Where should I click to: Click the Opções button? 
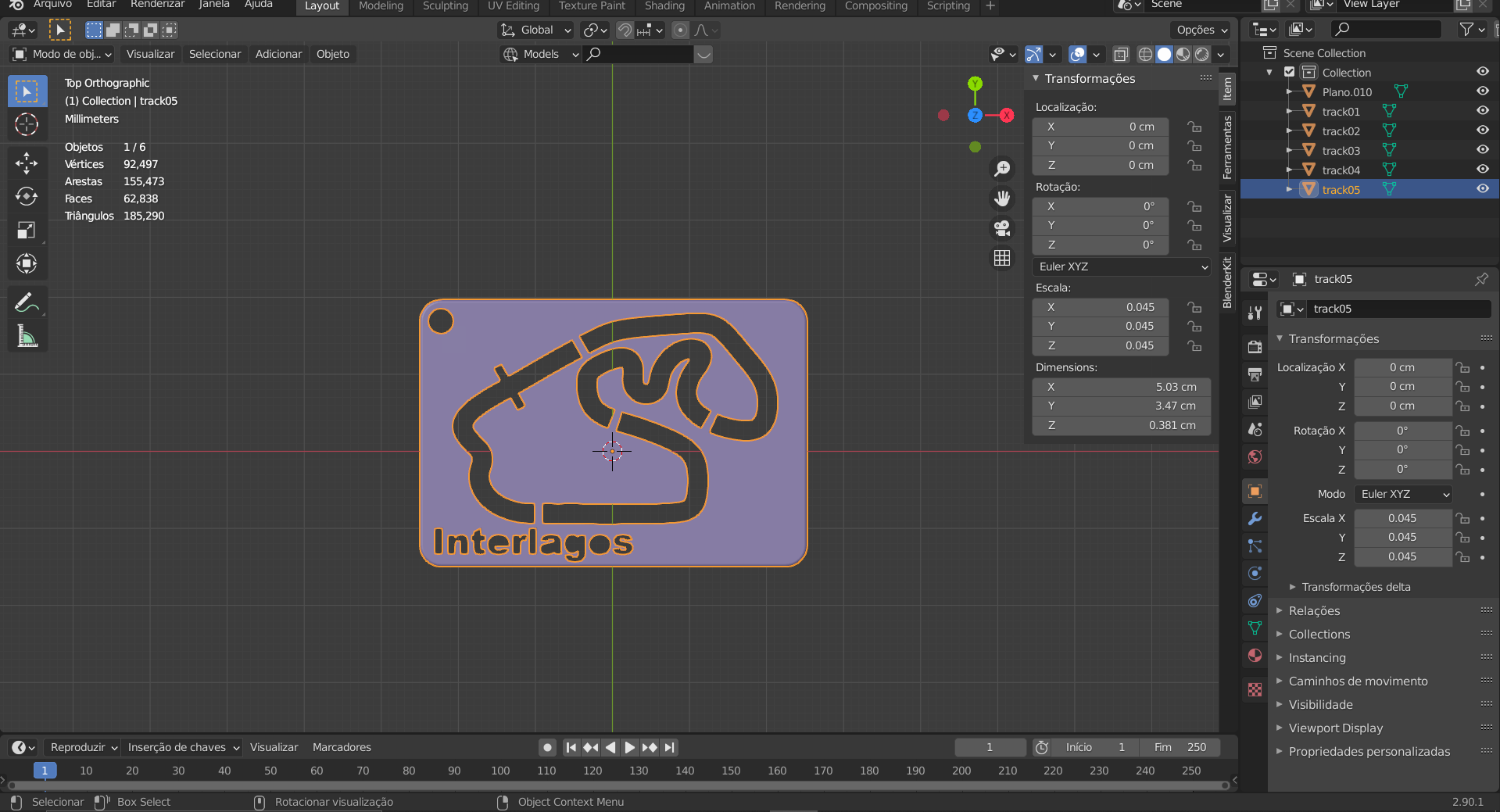(1201, 30)
